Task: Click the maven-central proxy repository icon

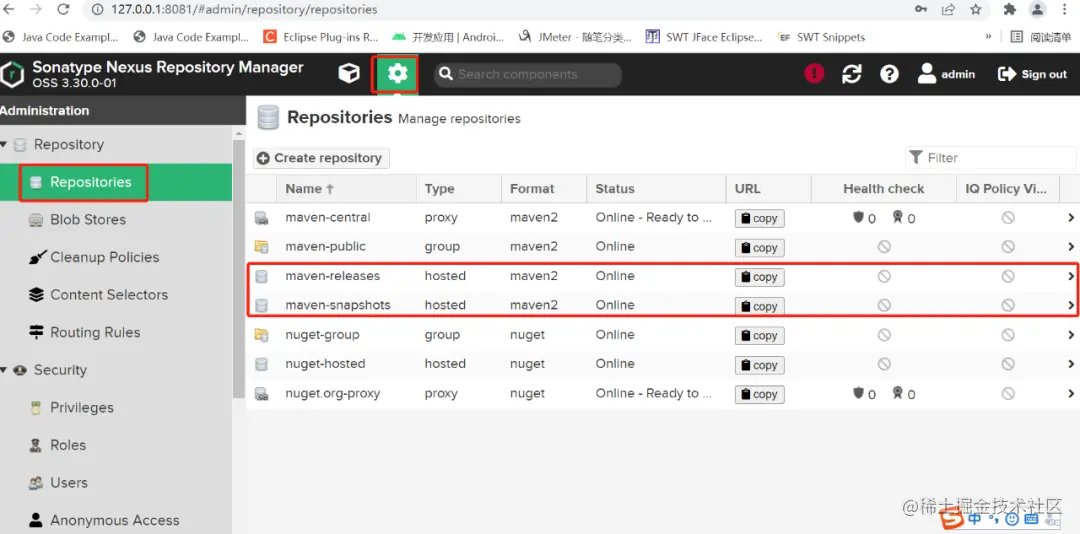Action: [261, 218]
